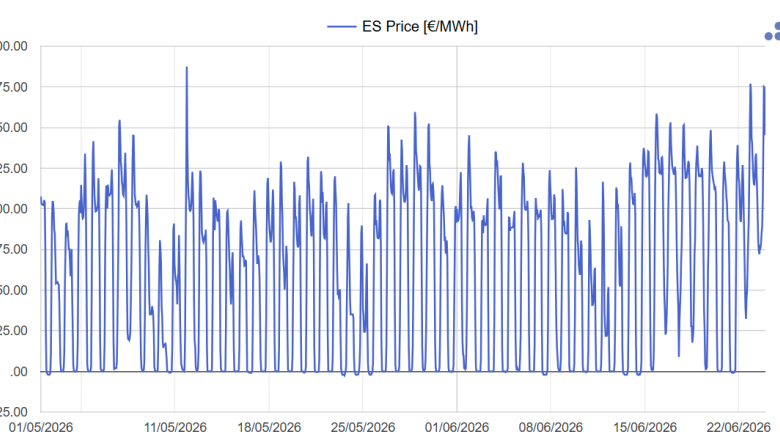780x440 pixels.
Task: Click the 11/05/2026 x-axis date label
Action: click(175, 427)
